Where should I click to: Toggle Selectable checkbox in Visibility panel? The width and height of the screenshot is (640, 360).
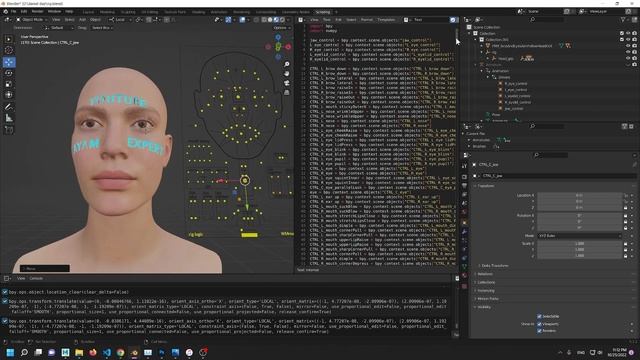click(539, 316)
